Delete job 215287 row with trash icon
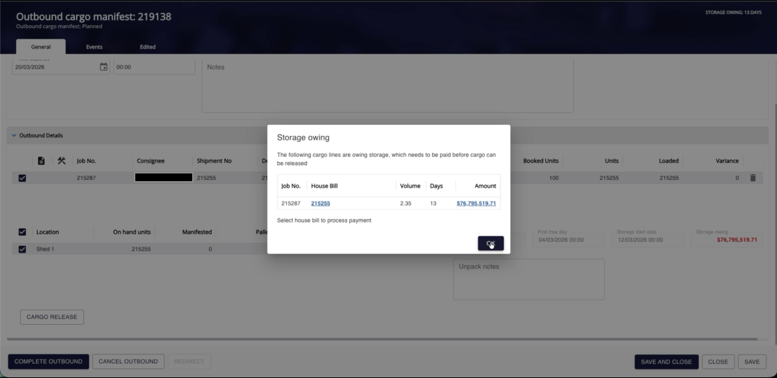Viewport: 777px width, 378px height. pos(753,178)
